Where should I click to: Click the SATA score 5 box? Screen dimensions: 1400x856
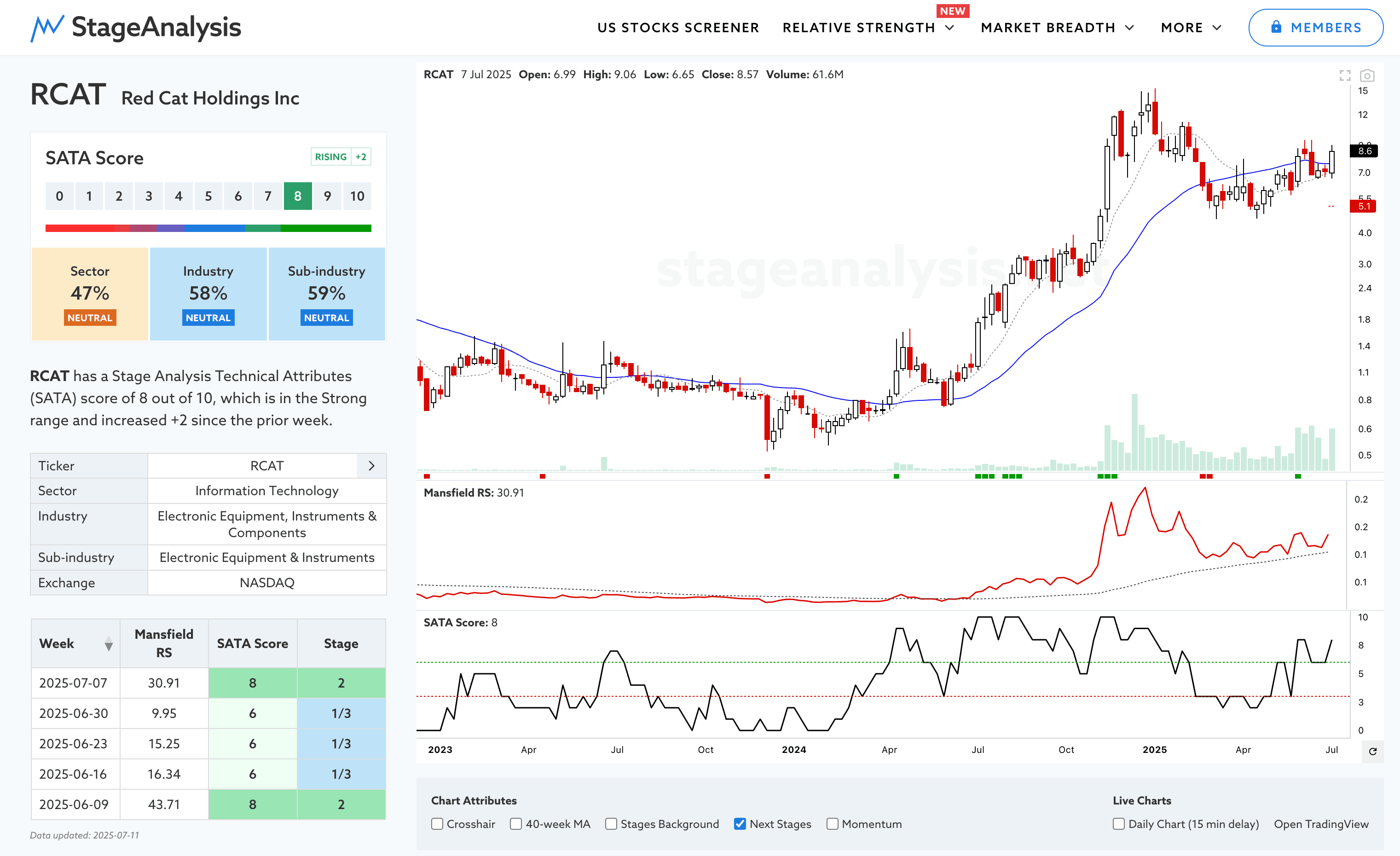click(x=208, y=196)
